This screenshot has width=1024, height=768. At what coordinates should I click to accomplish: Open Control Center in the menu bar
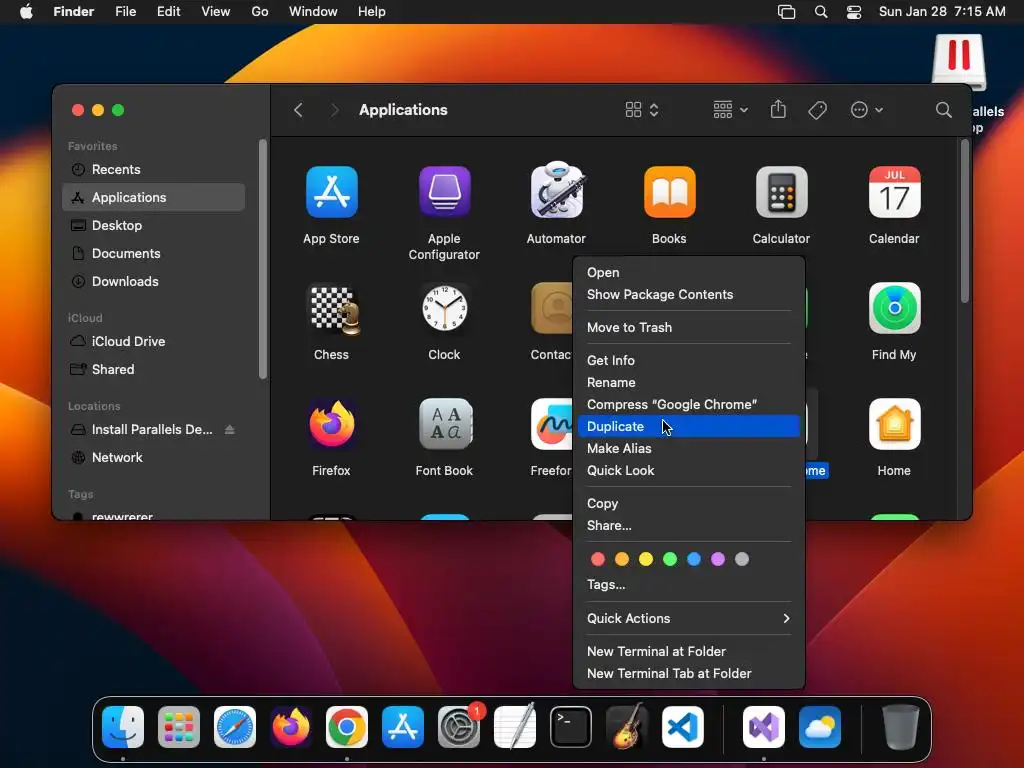pyautogui.click(x=854, y=12)
